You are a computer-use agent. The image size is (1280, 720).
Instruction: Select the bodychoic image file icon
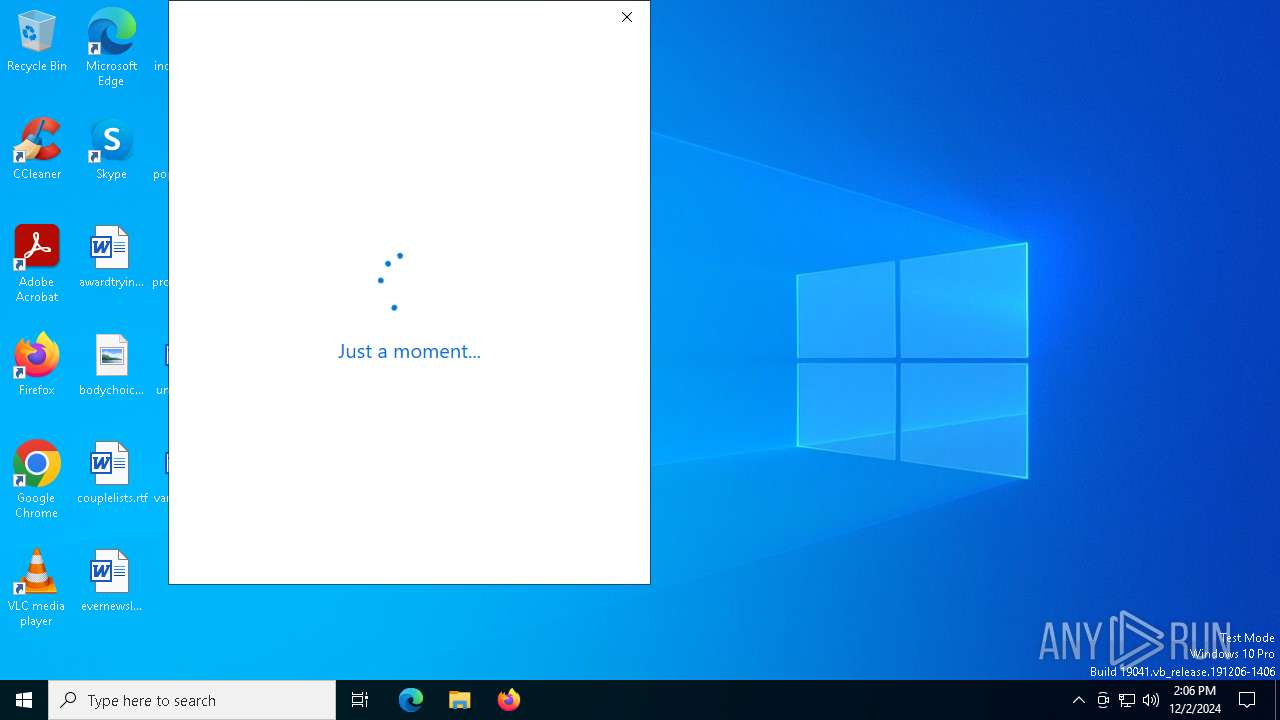click(x=111, y=365)
